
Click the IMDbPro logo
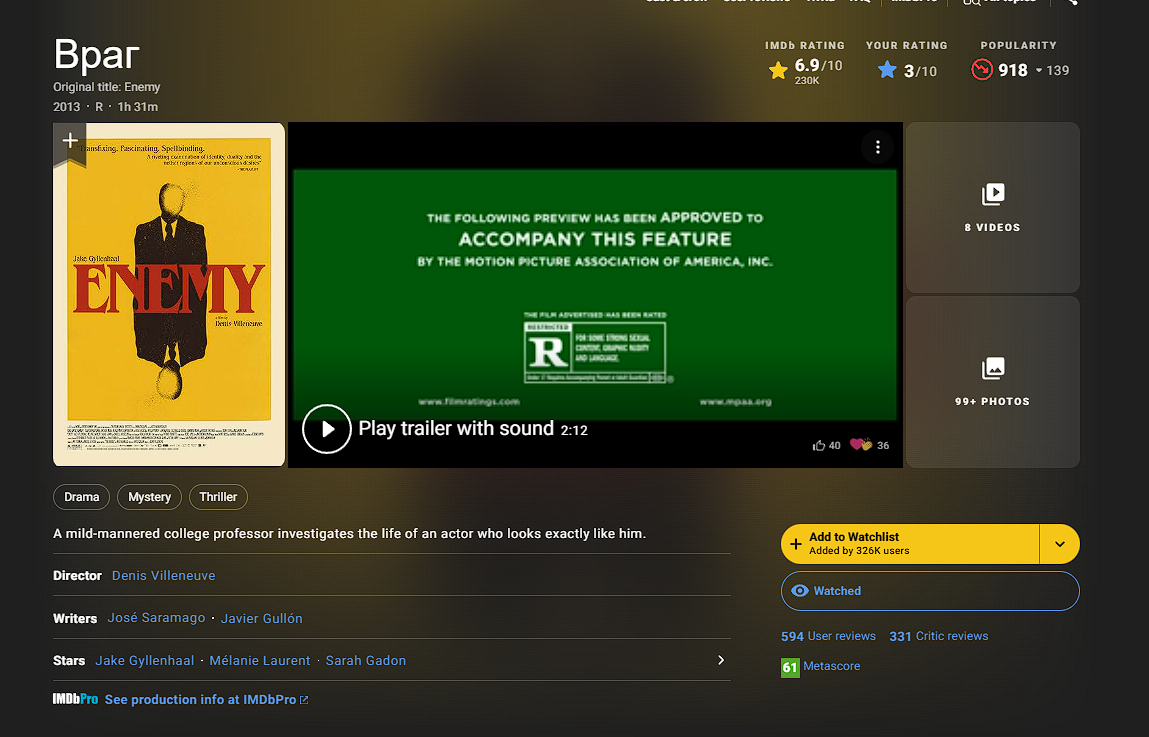pyautogui.click(x=75, y=699)
